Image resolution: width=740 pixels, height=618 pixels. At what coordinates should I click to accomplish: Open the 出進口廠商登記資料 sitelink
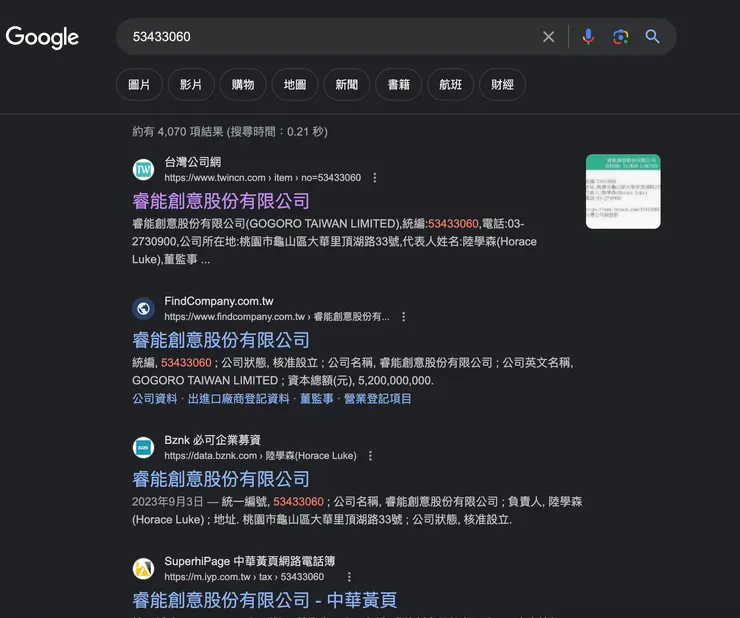click(239, 399)
